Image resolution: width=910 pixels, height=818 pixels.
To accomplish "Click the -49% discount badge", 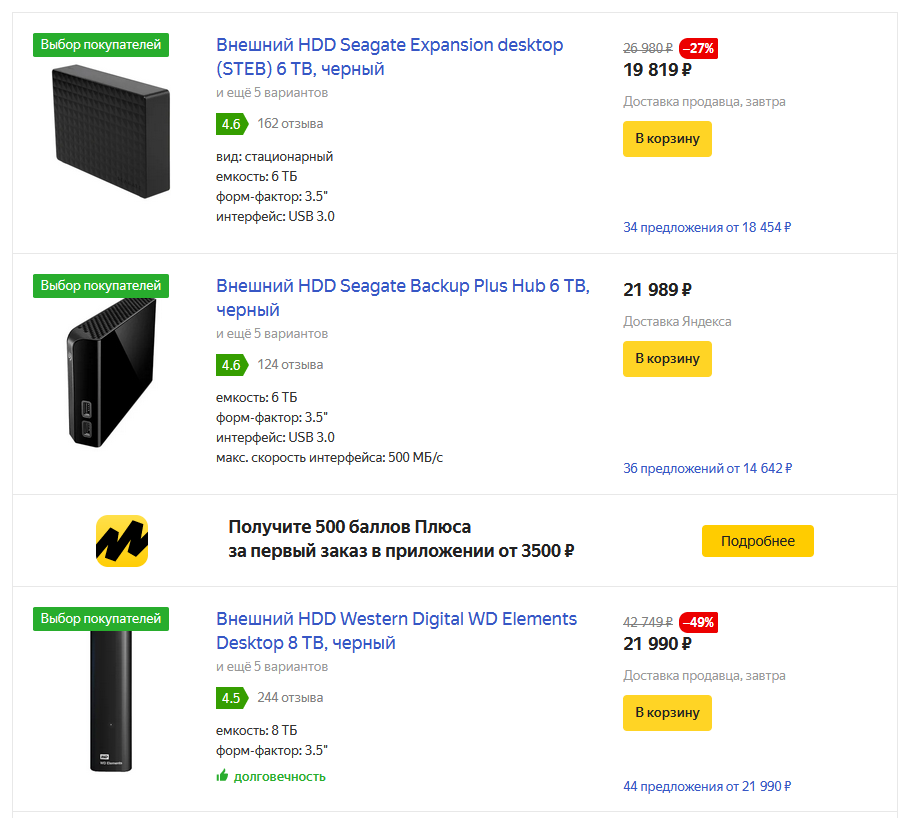I will (x=698, y=622).
